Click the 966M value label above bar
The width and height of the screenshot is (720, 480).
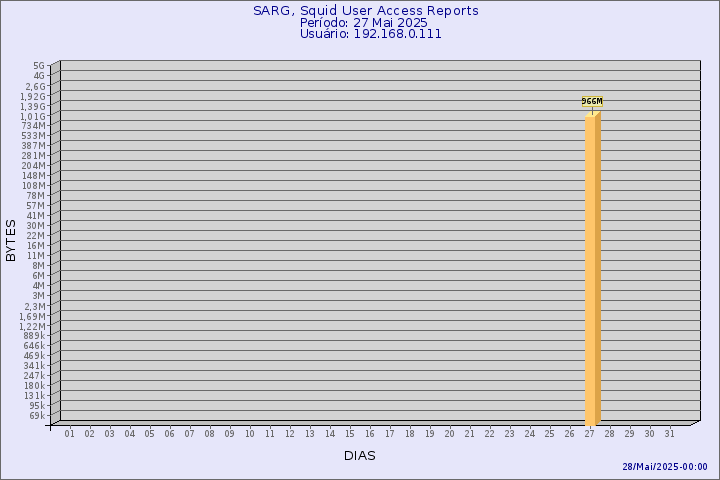point(592,102)
